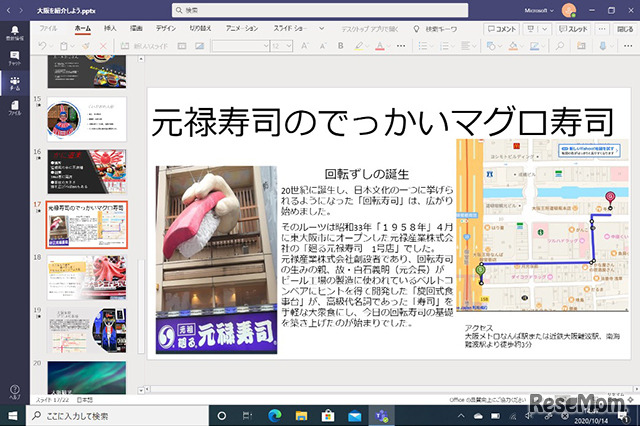Click the 検索キーワード tell-me box
640x426 pixels.
(435, 29)
